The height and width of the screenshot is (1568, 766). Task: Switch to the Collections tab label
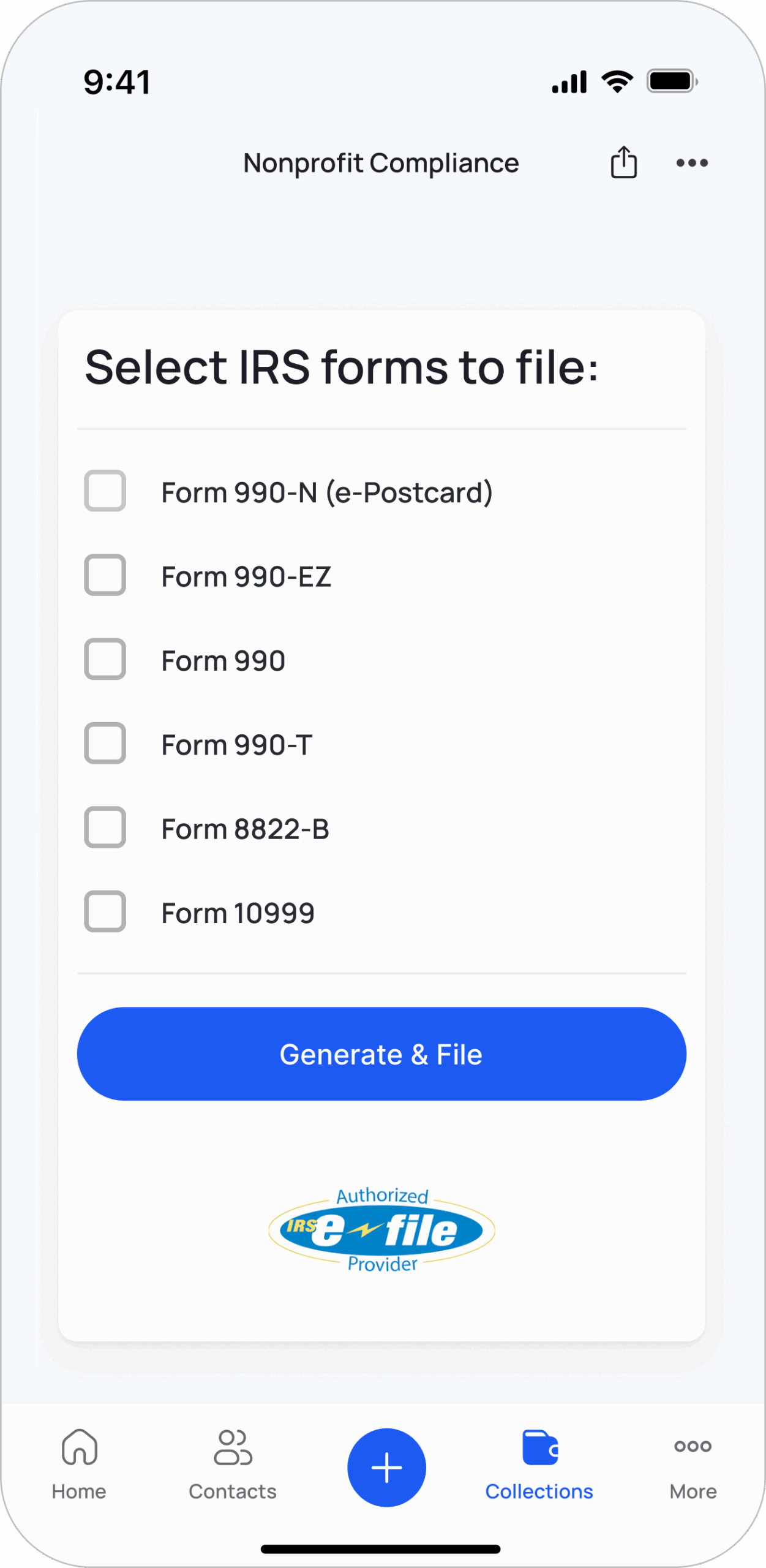pos(539,1491)
